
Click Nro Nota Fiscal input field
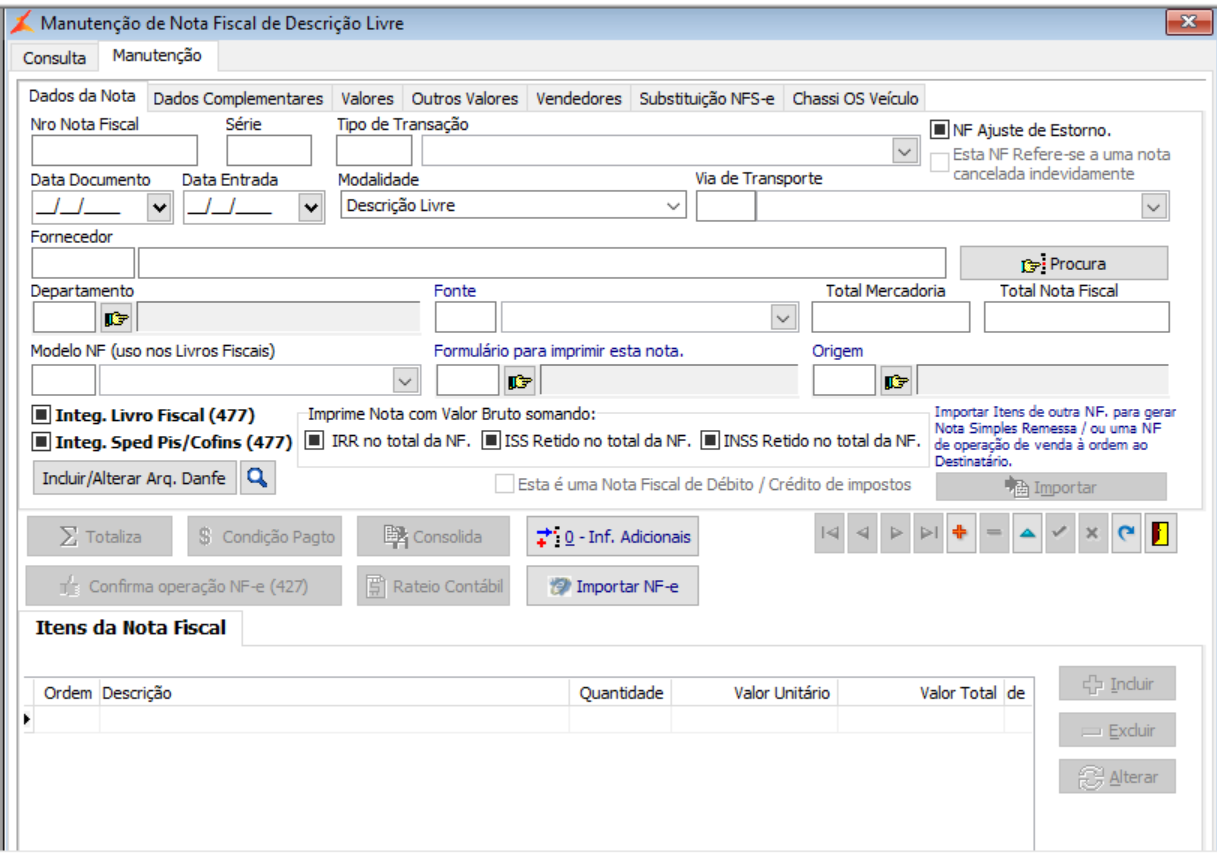115,151
